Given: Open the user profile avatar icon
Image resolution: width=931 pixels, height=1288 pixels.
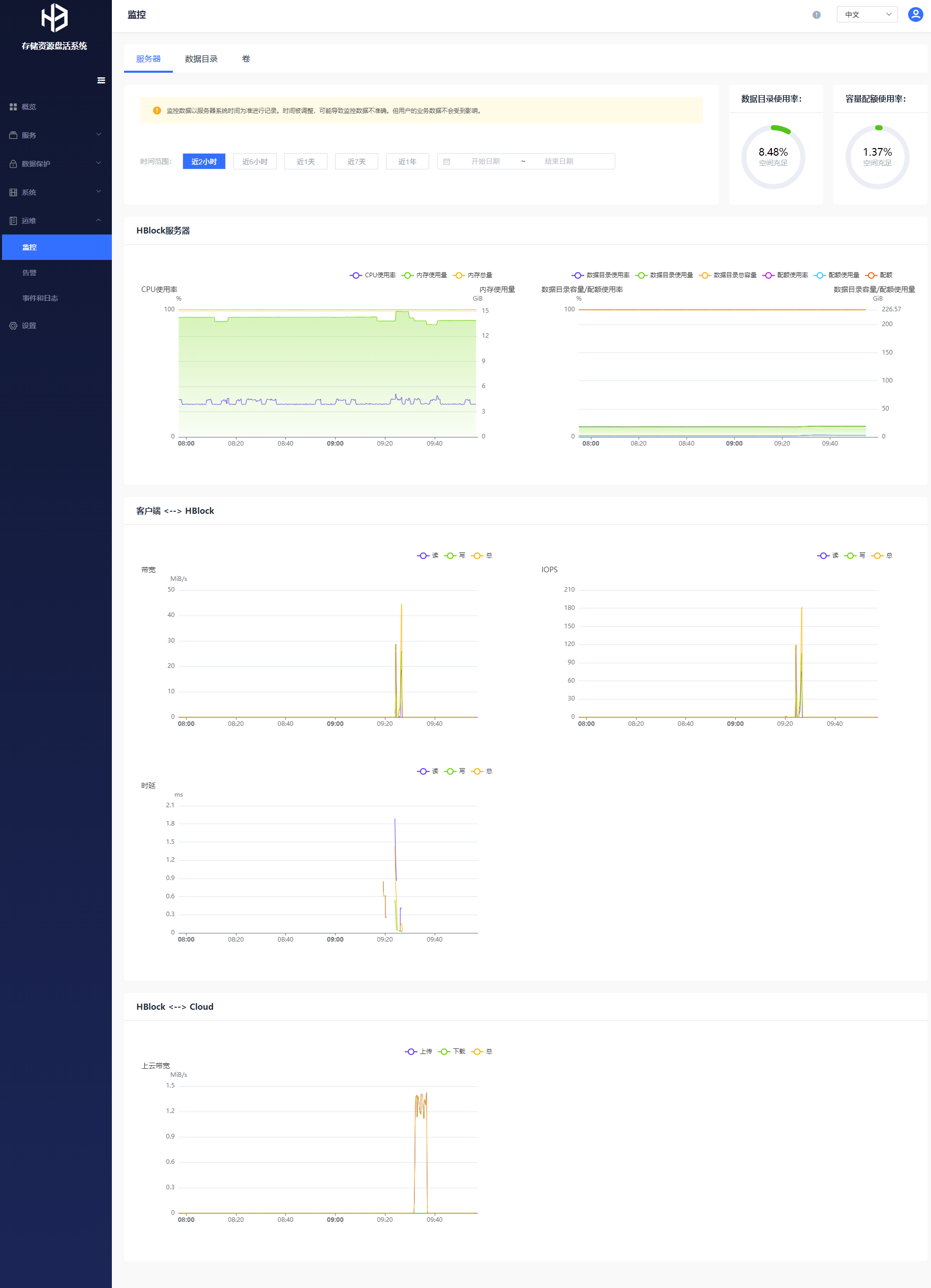Looking at the screenshot, I should tap(915, 15).
